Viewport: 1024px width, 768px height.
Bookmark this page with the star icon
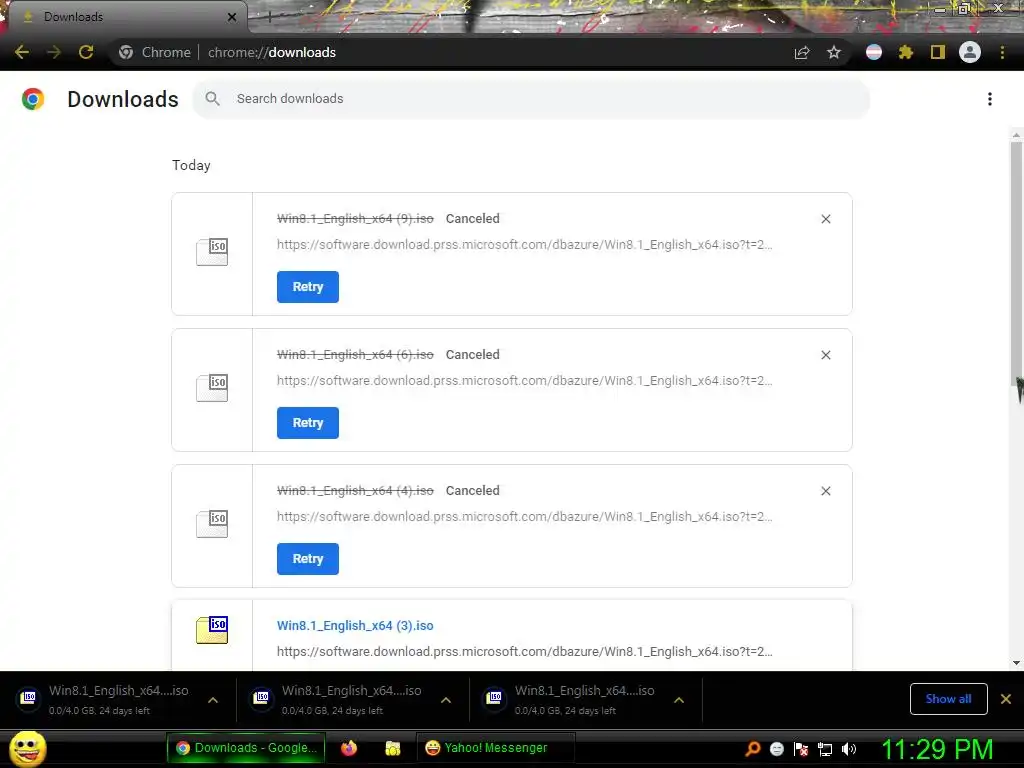point(834,53)
